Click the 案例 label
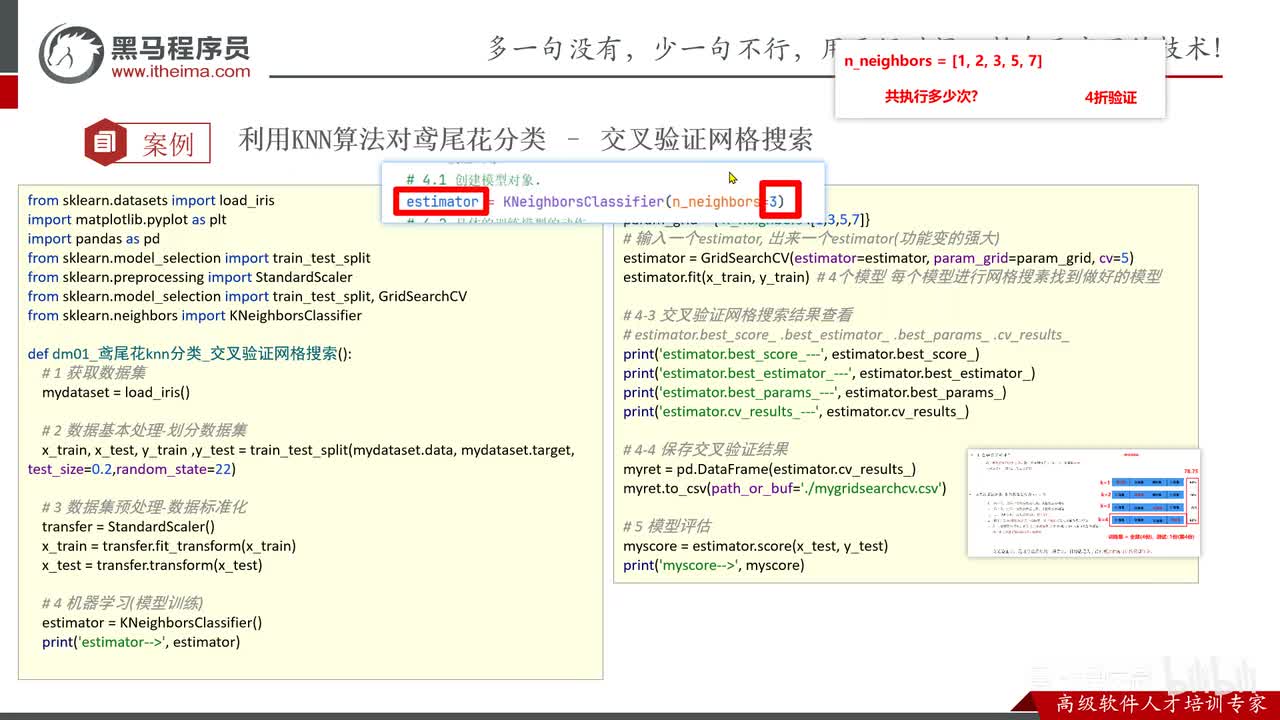The image size is (1280, 720). 168,143
